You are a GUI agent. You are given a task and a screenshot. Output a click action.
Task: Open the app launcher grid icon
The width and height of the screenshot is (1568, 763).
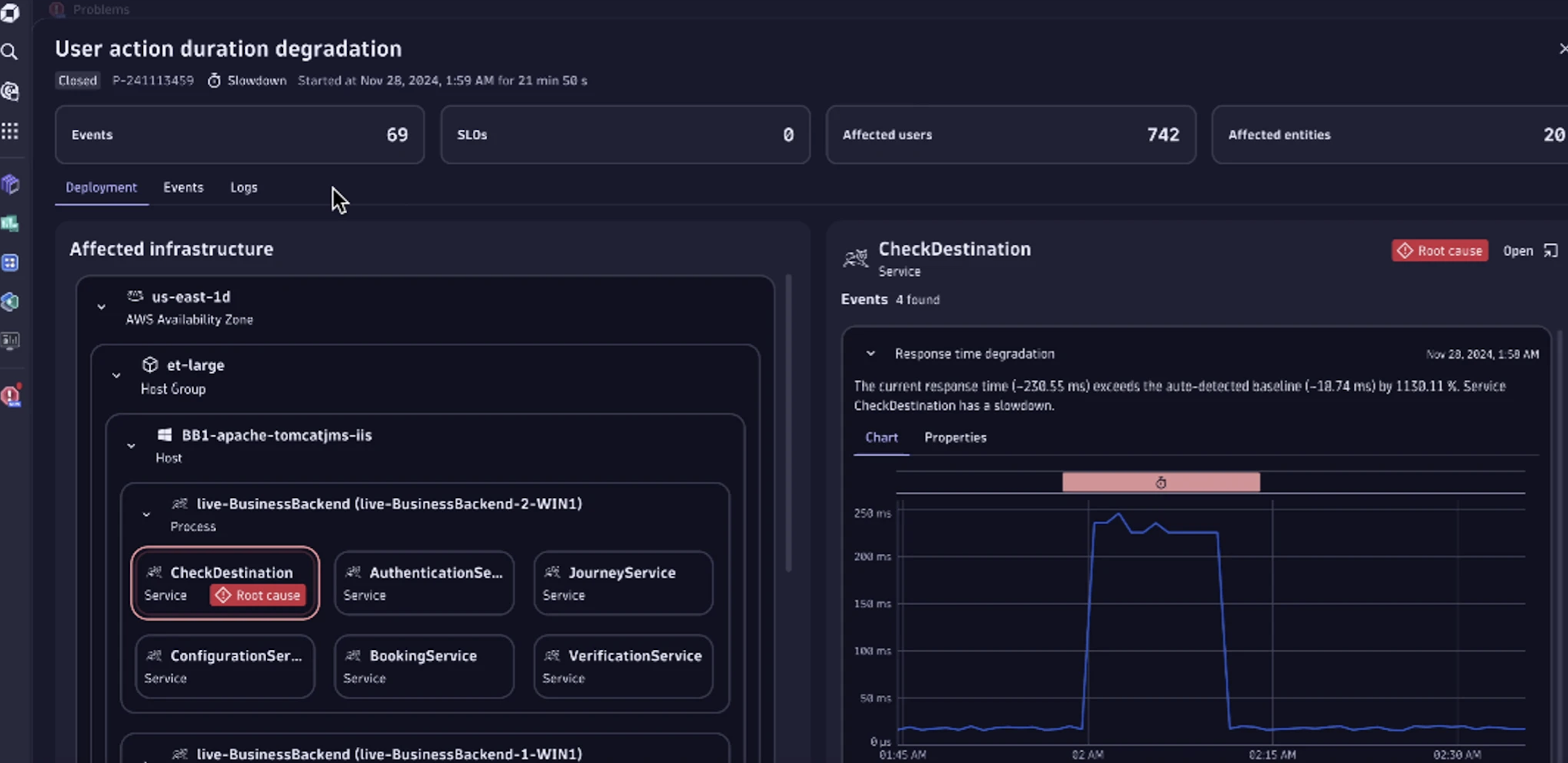[10, 131]
